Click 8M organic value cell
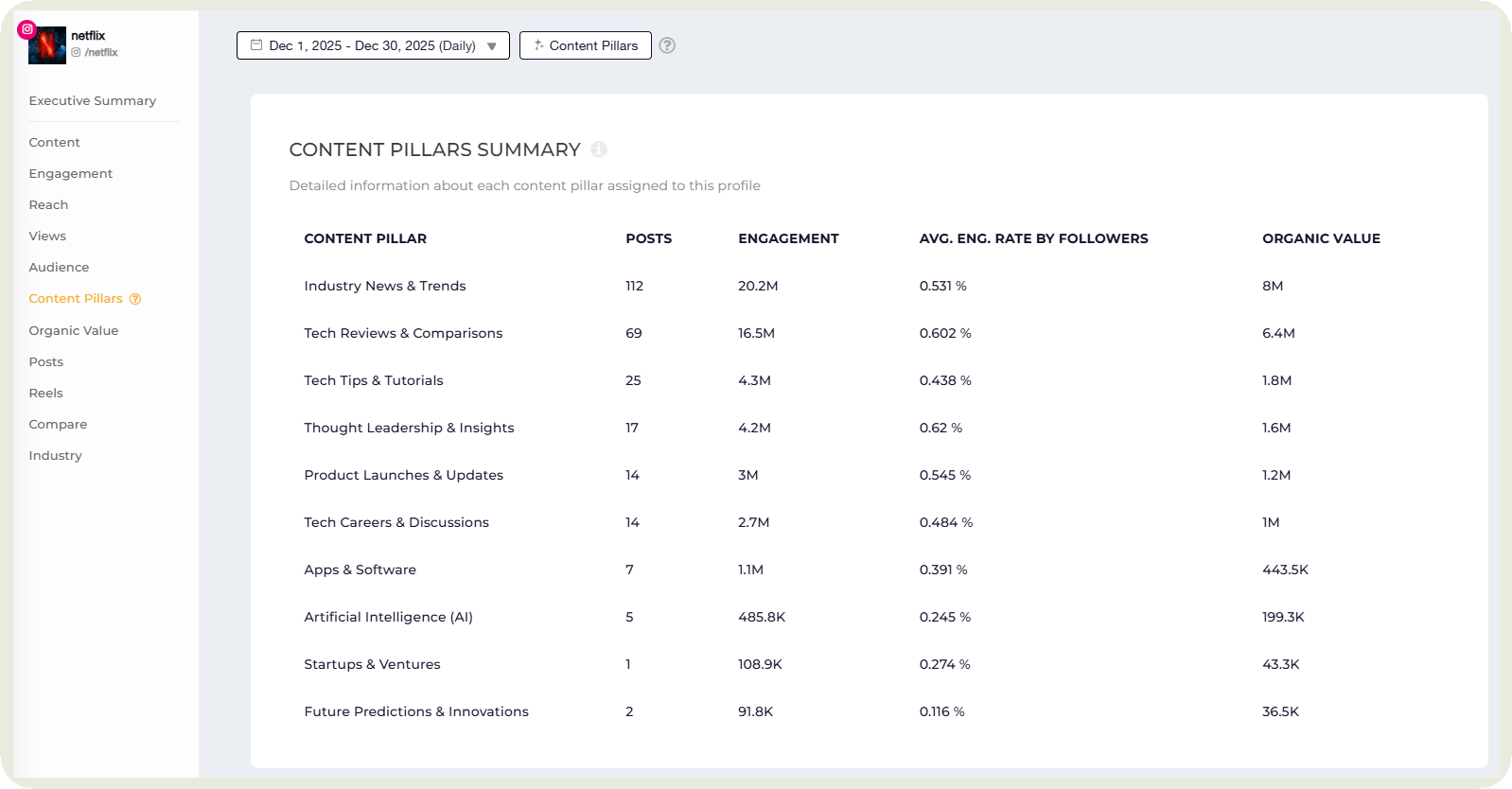1512x789 pixels. pyautogui.click(x=1273, y=286)
